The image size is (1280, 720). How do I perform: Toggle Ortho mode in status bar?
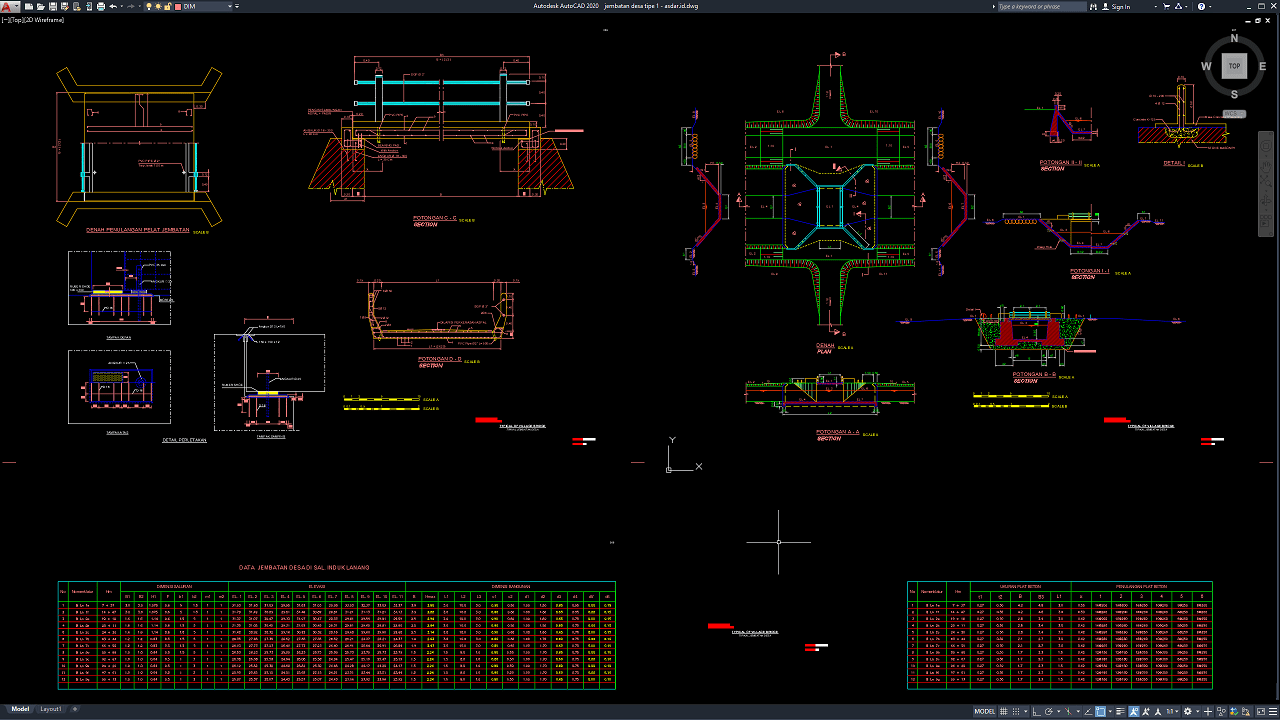pyautogui.click(x=1036, y=711)
